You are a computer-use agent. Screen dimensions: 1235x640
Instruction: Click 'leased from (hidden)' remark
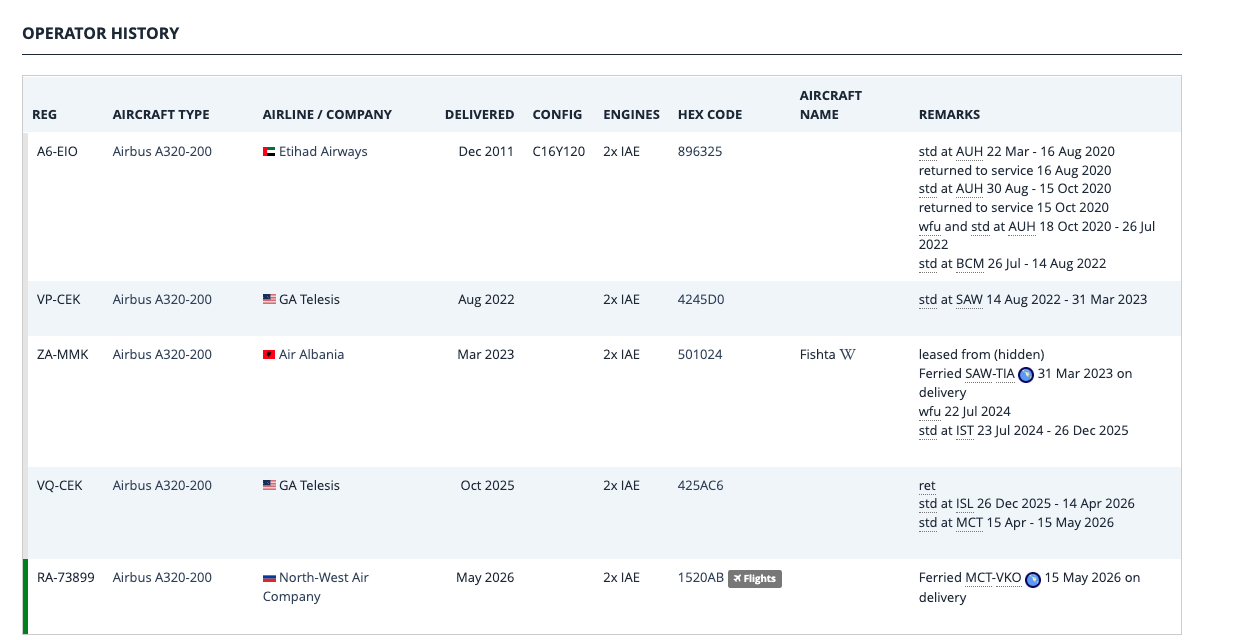982,354
